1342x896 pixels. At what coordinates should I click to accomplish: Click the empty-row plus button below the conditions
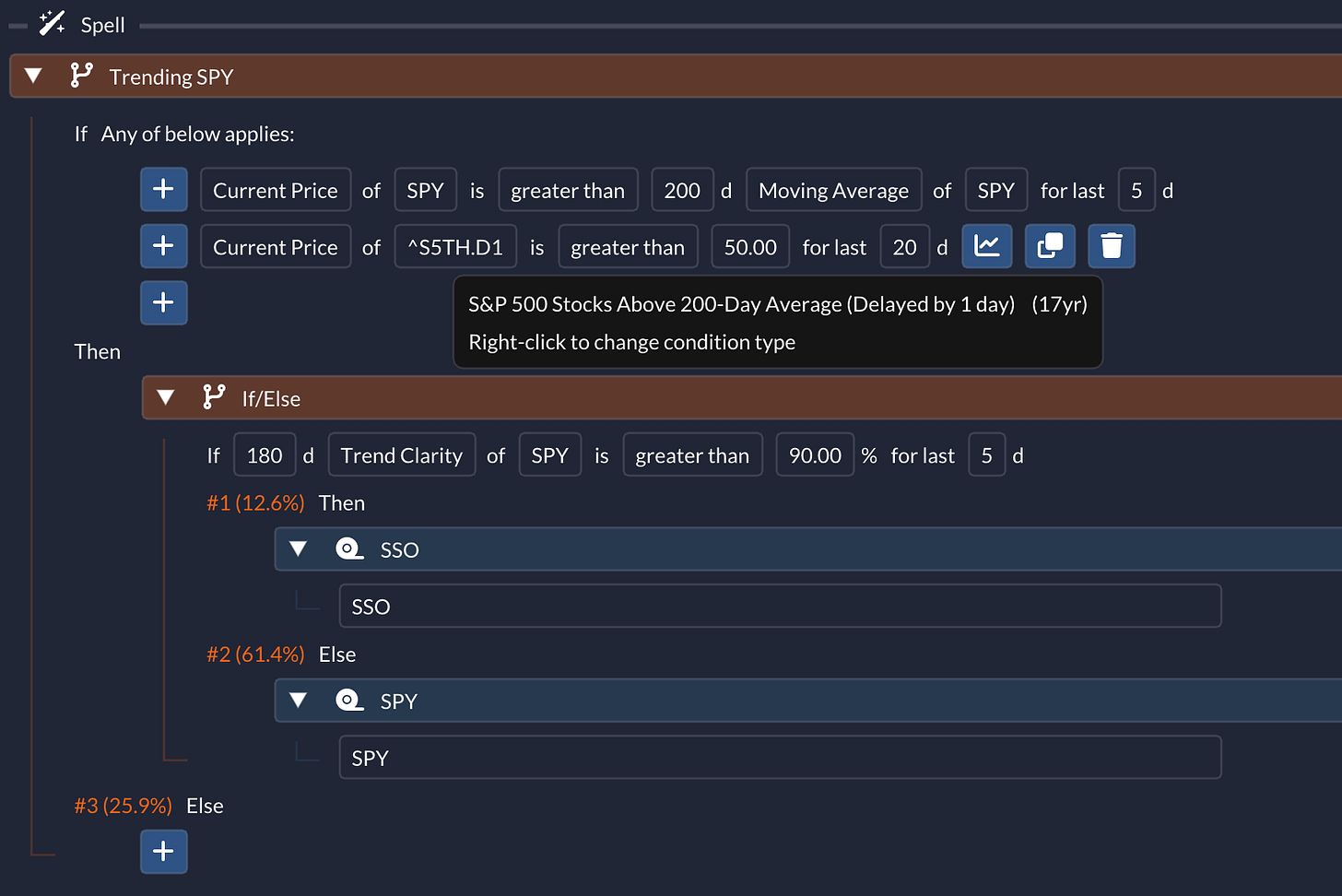click(164, 302)
